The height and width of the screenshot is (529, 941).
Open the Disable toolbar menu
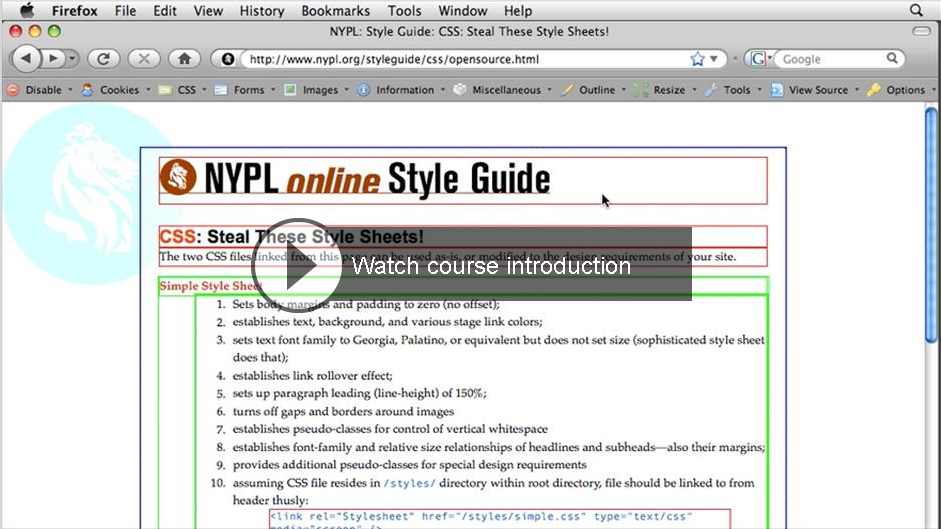49,90
